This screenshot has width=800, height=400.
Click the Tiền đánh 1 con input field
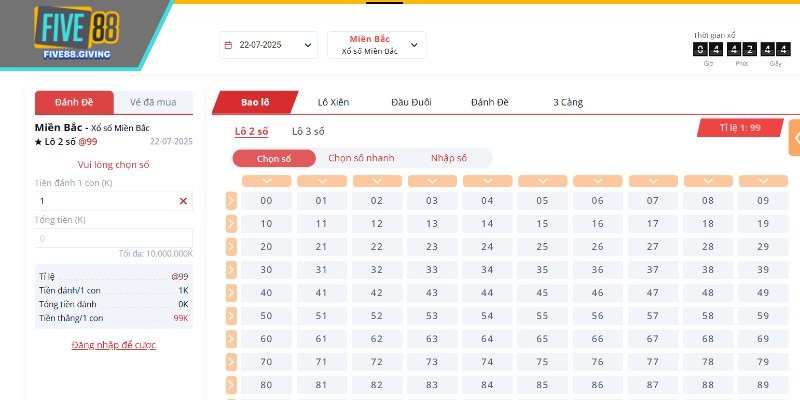105,201
